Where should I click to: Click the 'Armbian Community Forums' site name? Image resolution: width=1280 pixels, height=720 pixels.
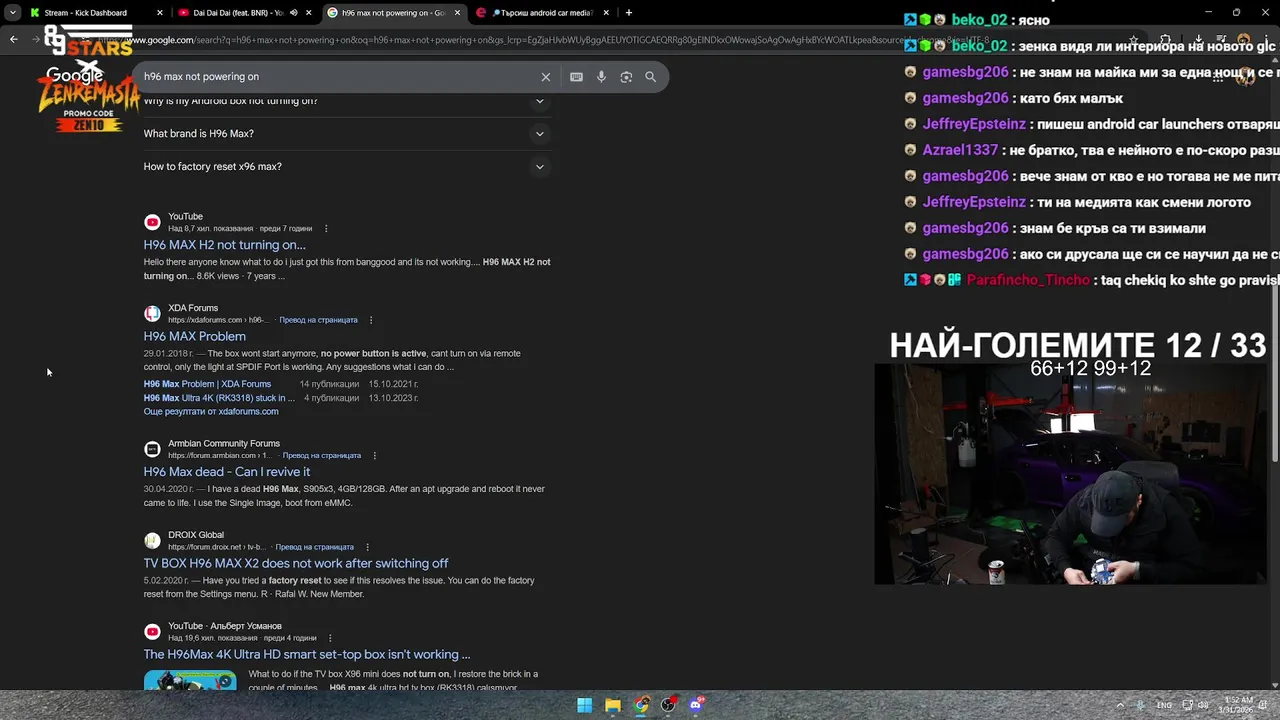(x=224, y=444)
